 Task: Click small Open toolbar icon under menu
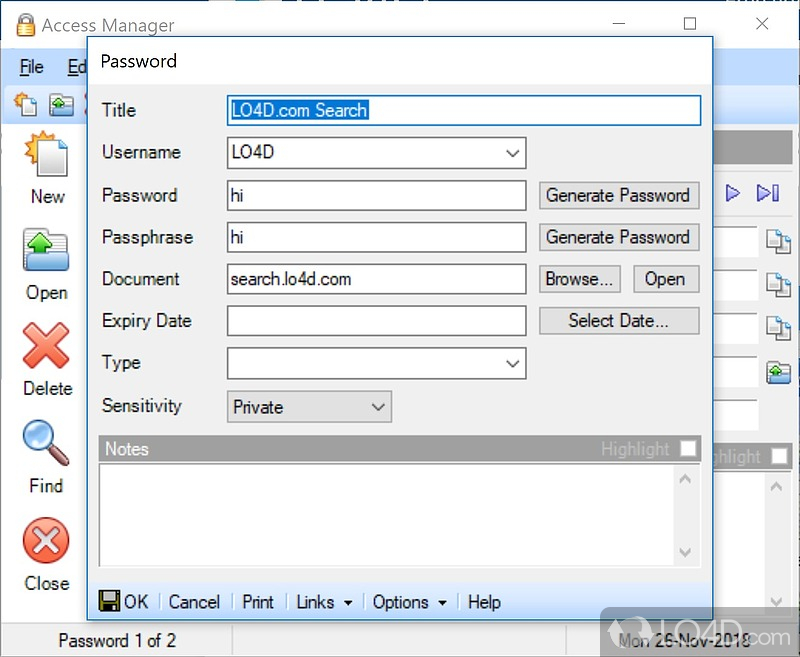(x=61, y=105)
